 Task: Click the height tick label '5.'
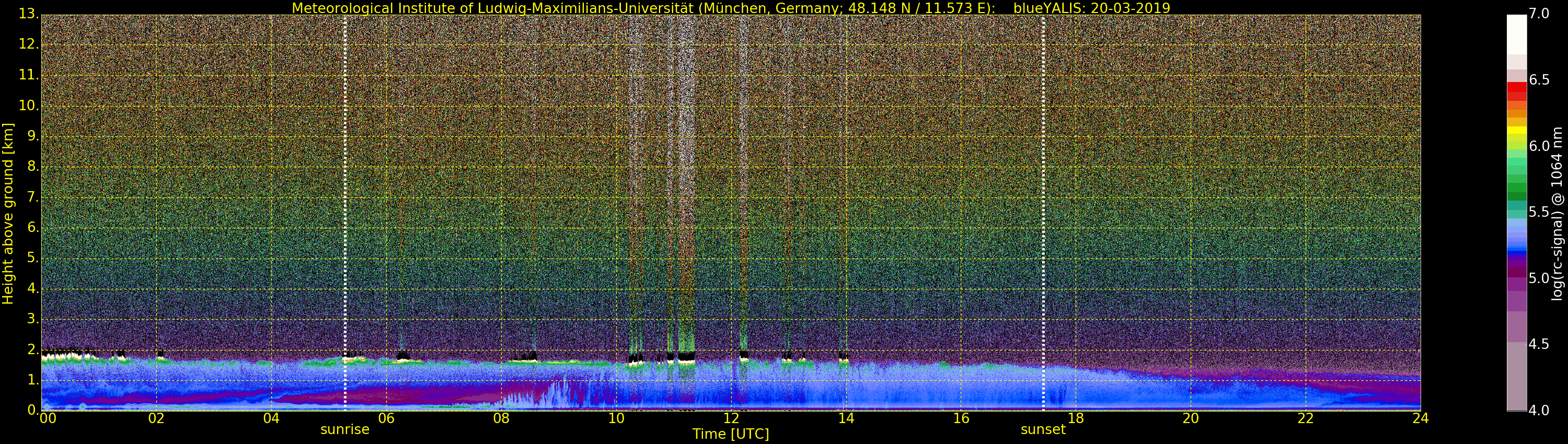coord(33,258)
